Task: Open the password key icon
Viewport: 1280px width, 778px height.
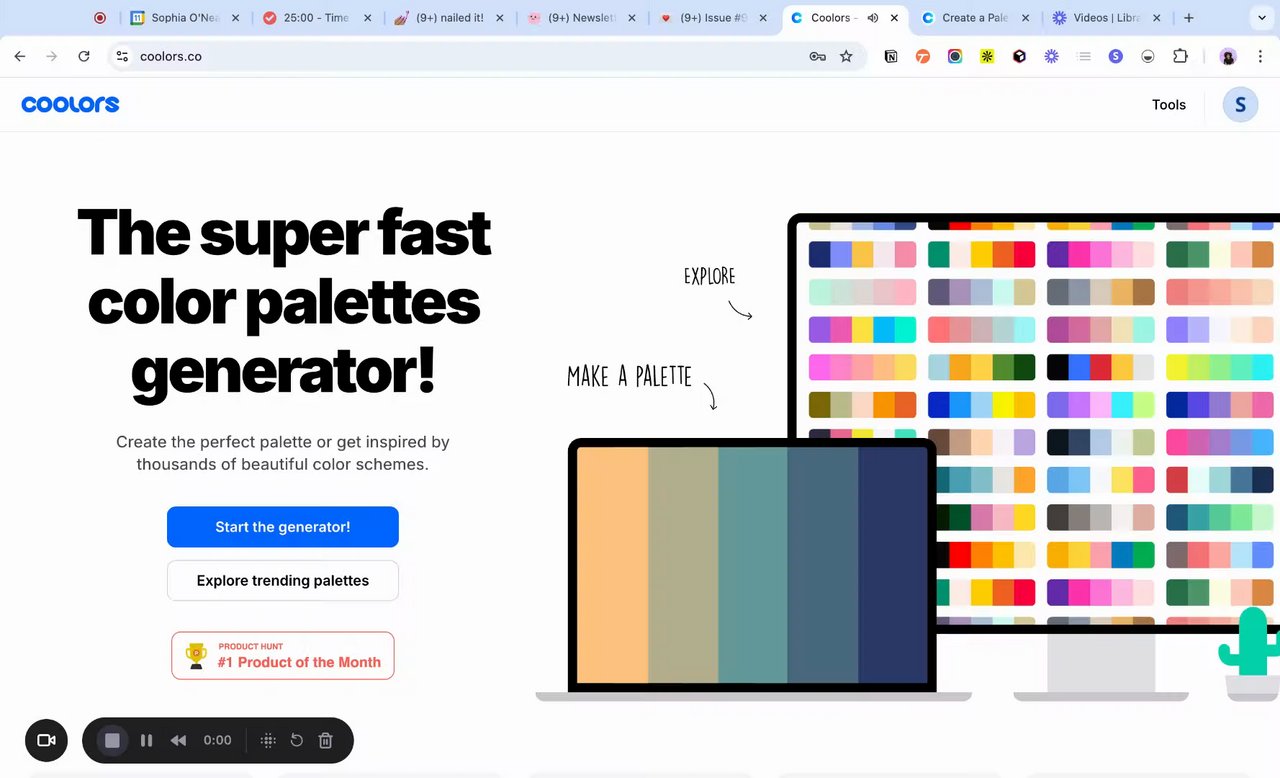Action: 817,56
